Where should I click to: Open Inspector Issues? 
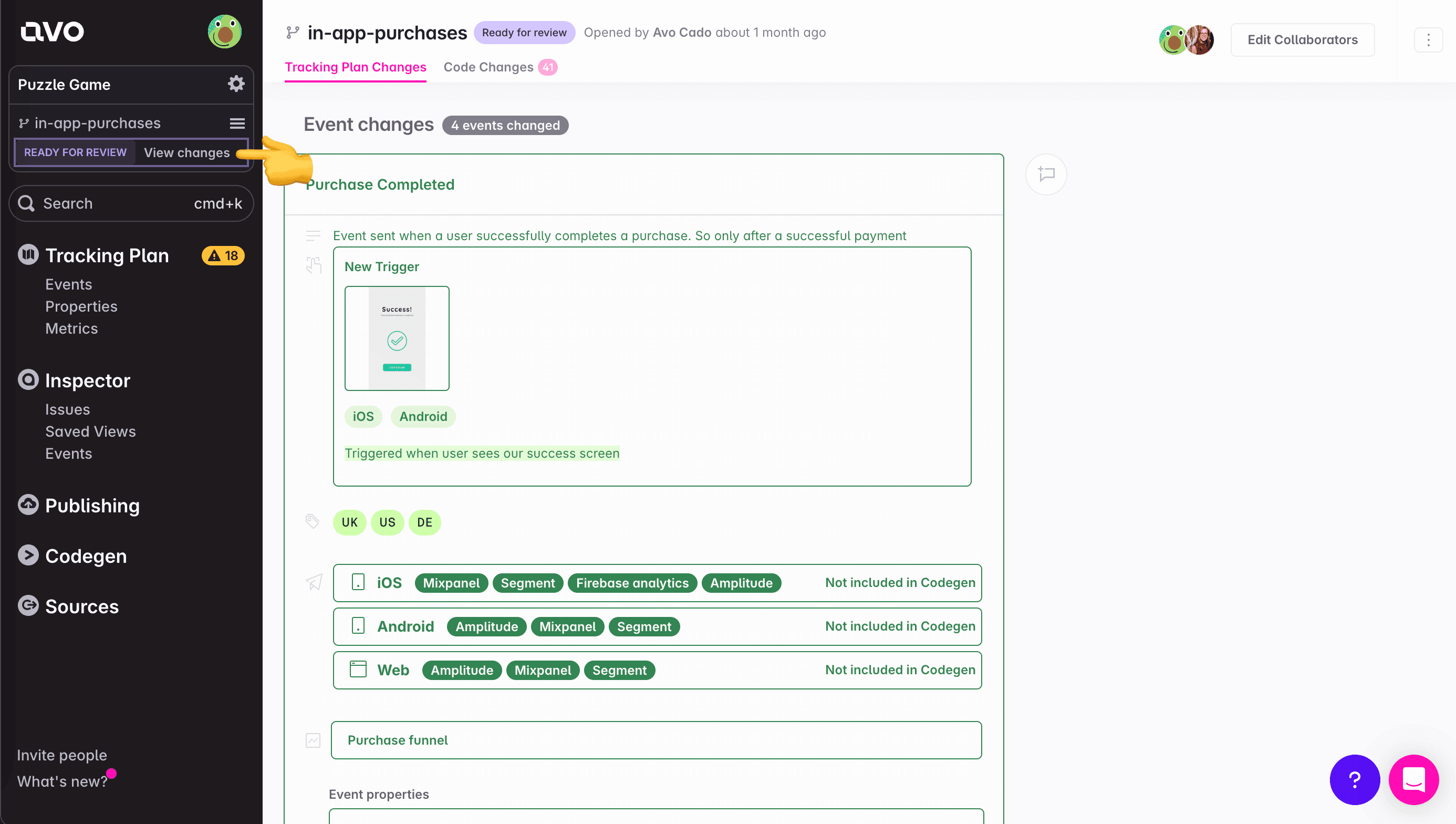pyautogui.click(x=67, y=410)
